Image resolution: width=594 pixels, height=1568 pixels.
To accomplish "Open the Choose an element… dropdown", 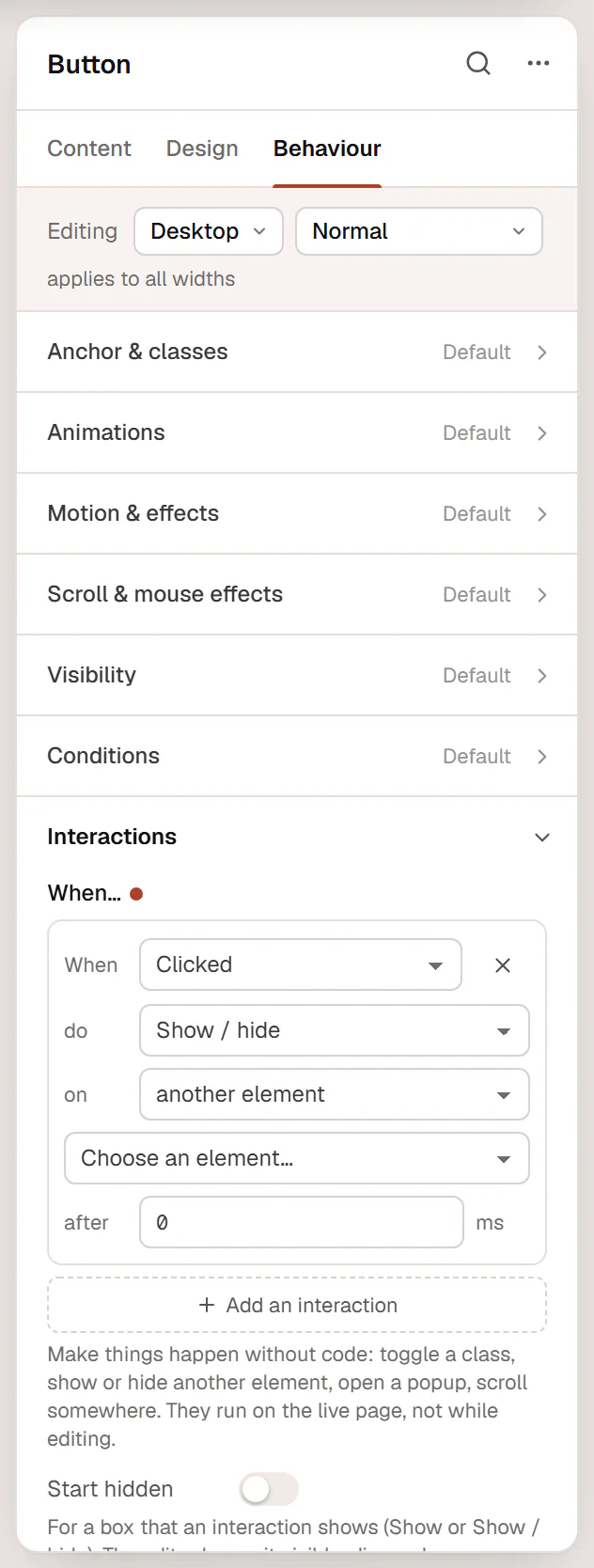I will [297, 1158].
